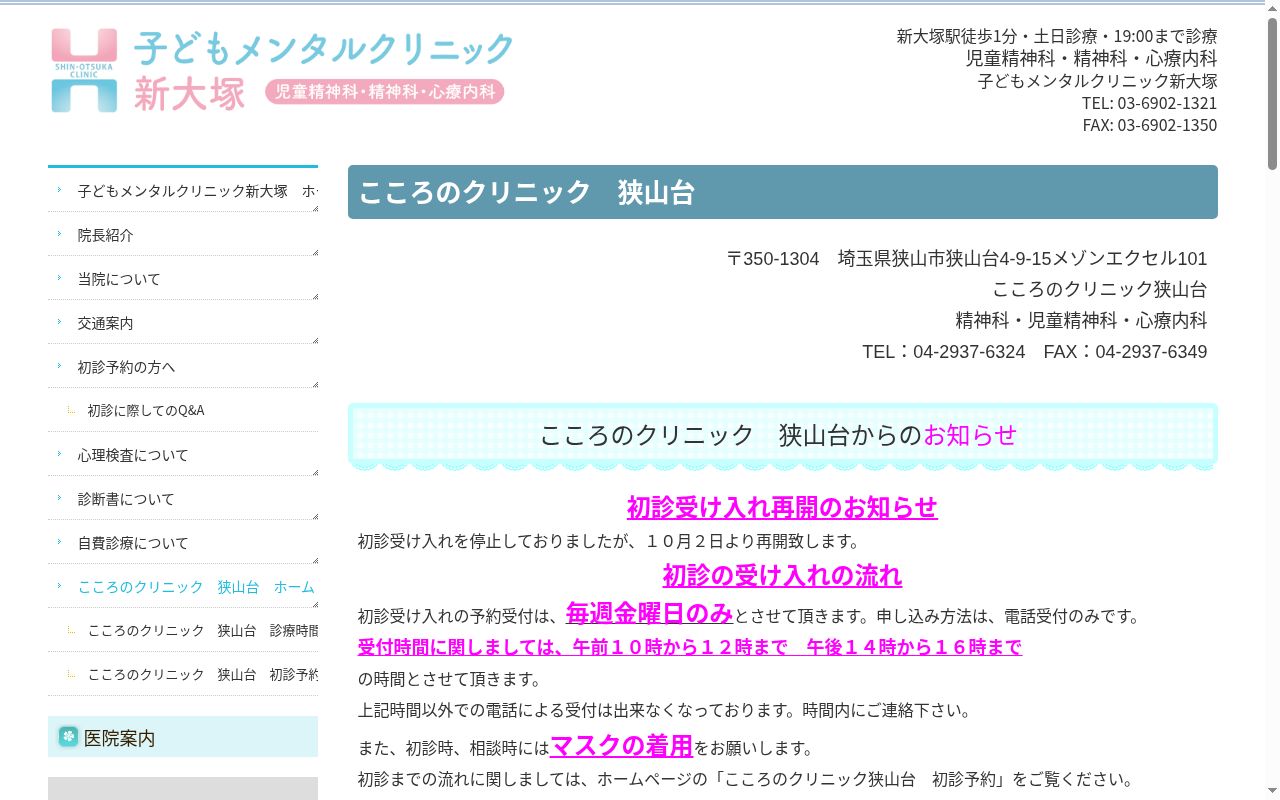Click the TEL: 03-6902-1321 header text

click(1149, 103)
